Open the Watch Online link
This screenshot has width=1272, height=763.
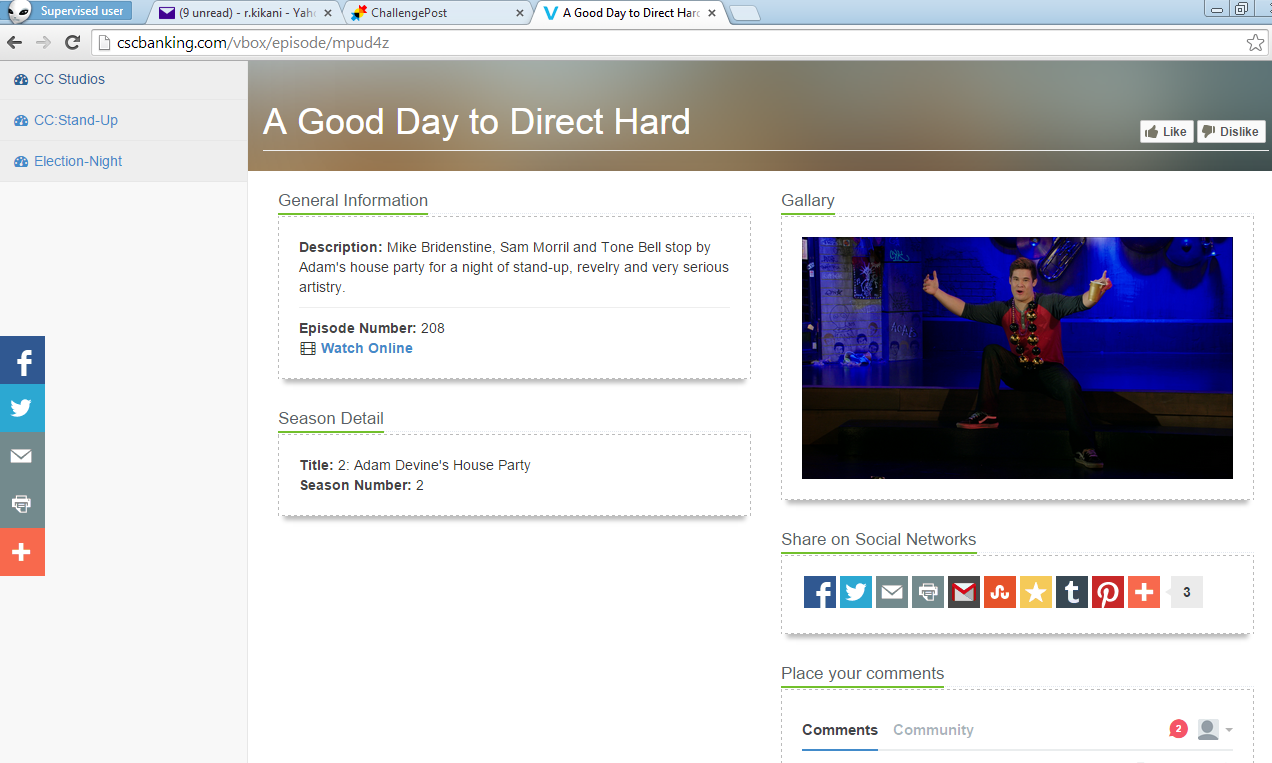pyautogui.click(x=366, y=348)
